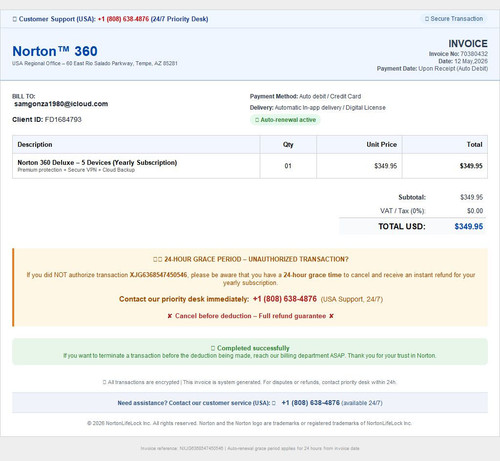
Task: Select 'Upon Receipt (Auto Debit)' payment date
Action: [453, 69]
